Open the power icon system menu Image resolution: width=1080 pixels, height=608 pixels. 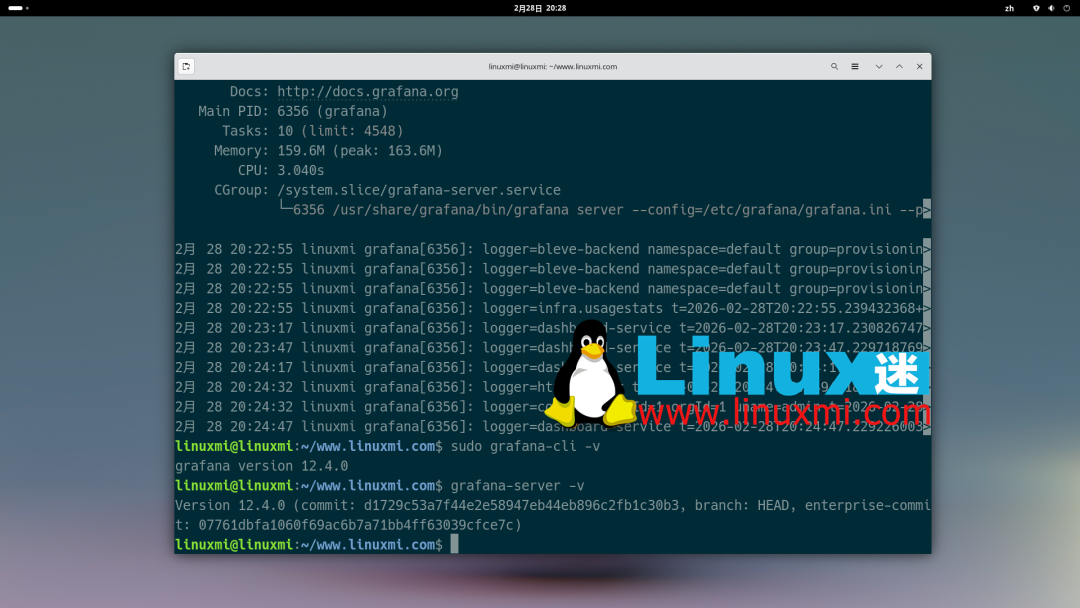1066,8
